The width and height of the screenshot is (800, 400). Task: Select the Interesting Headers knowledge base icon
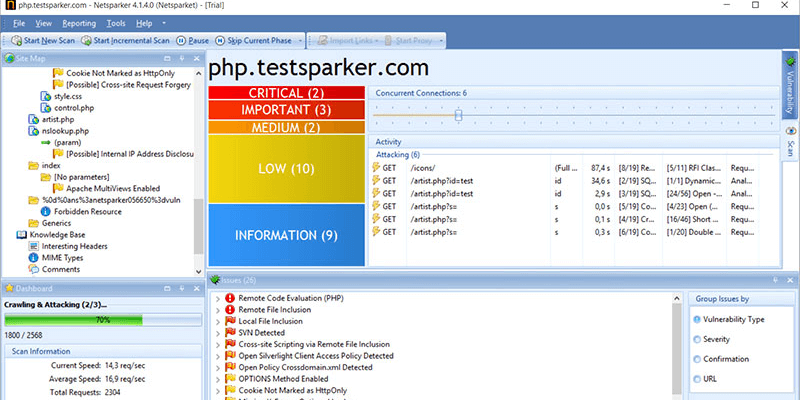point(34,246)
